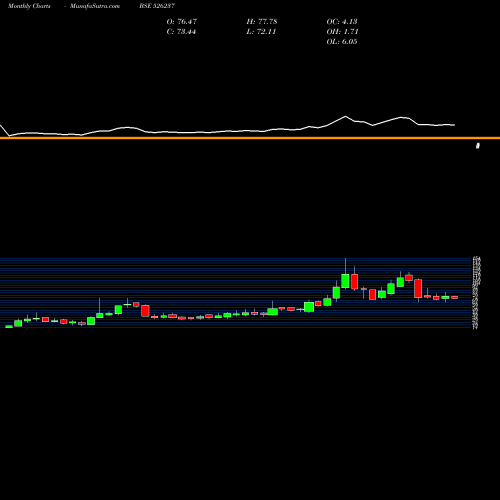Click the high value H: 77.78

[262, 22]
